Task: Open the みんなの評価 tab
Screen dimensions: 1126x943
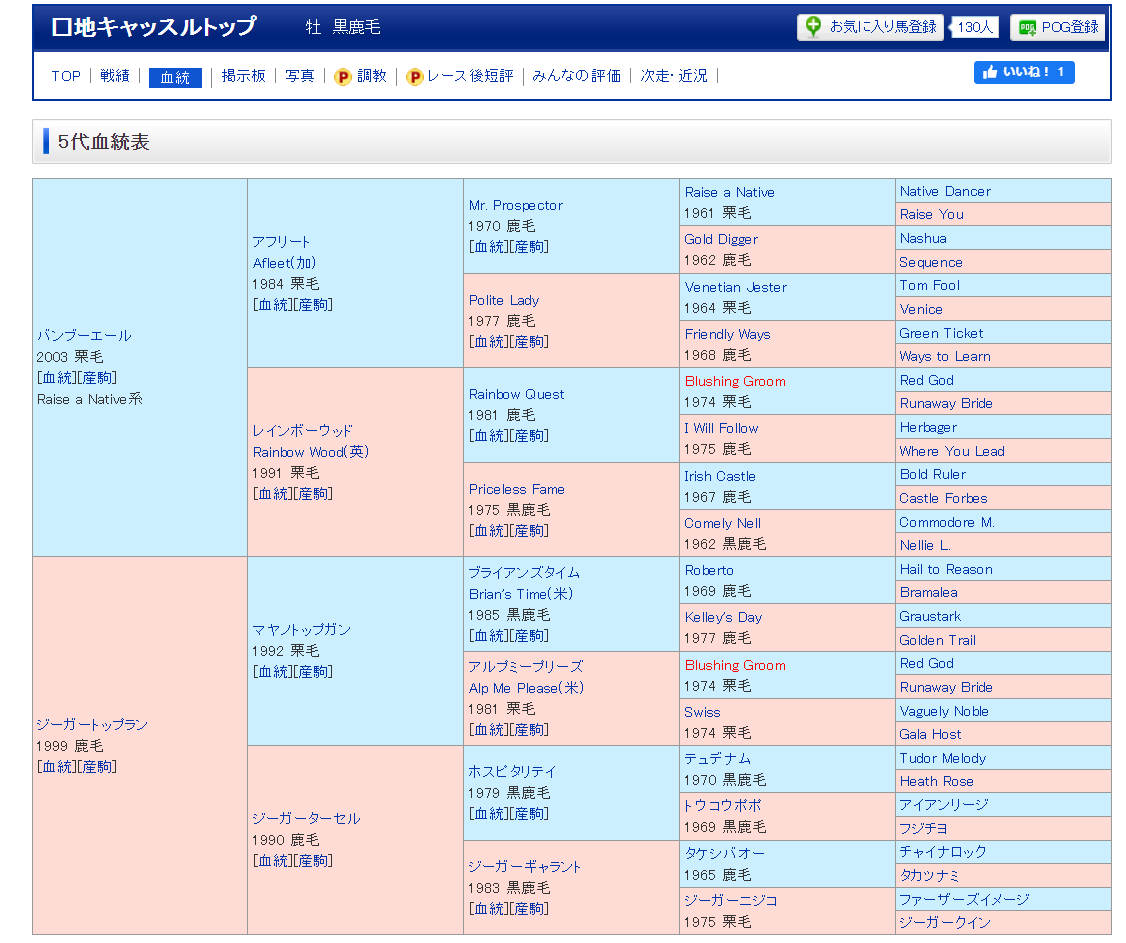Action: [x=576, y=76]
